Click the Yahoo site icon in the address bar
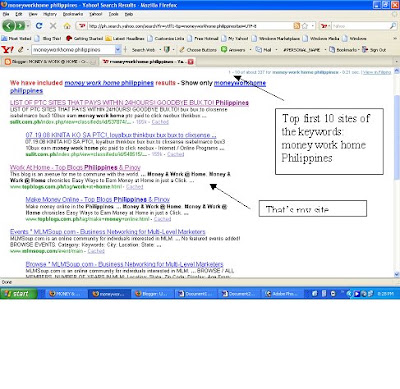Image resolution: width=400 pixels, height=389 pixels. (x=82, y=26)
